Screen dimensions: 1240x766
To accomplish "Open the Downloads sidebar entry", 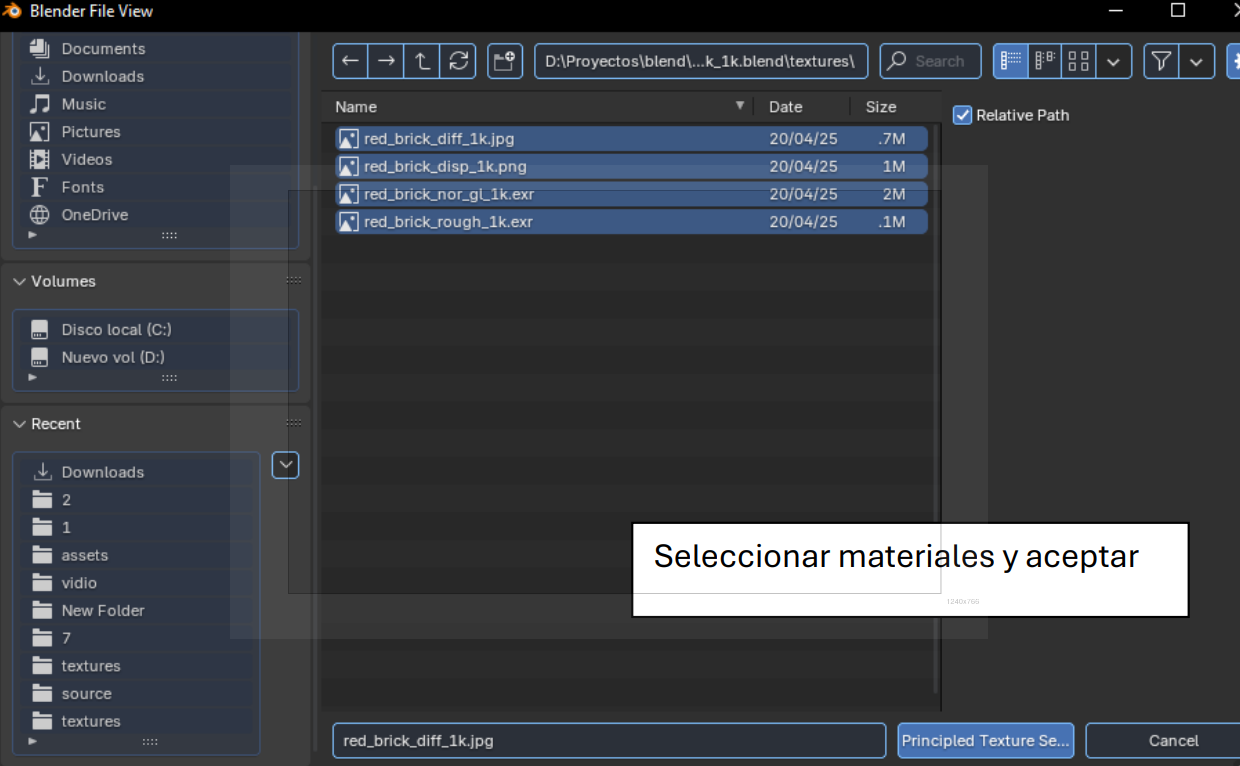I will (103, 76).
